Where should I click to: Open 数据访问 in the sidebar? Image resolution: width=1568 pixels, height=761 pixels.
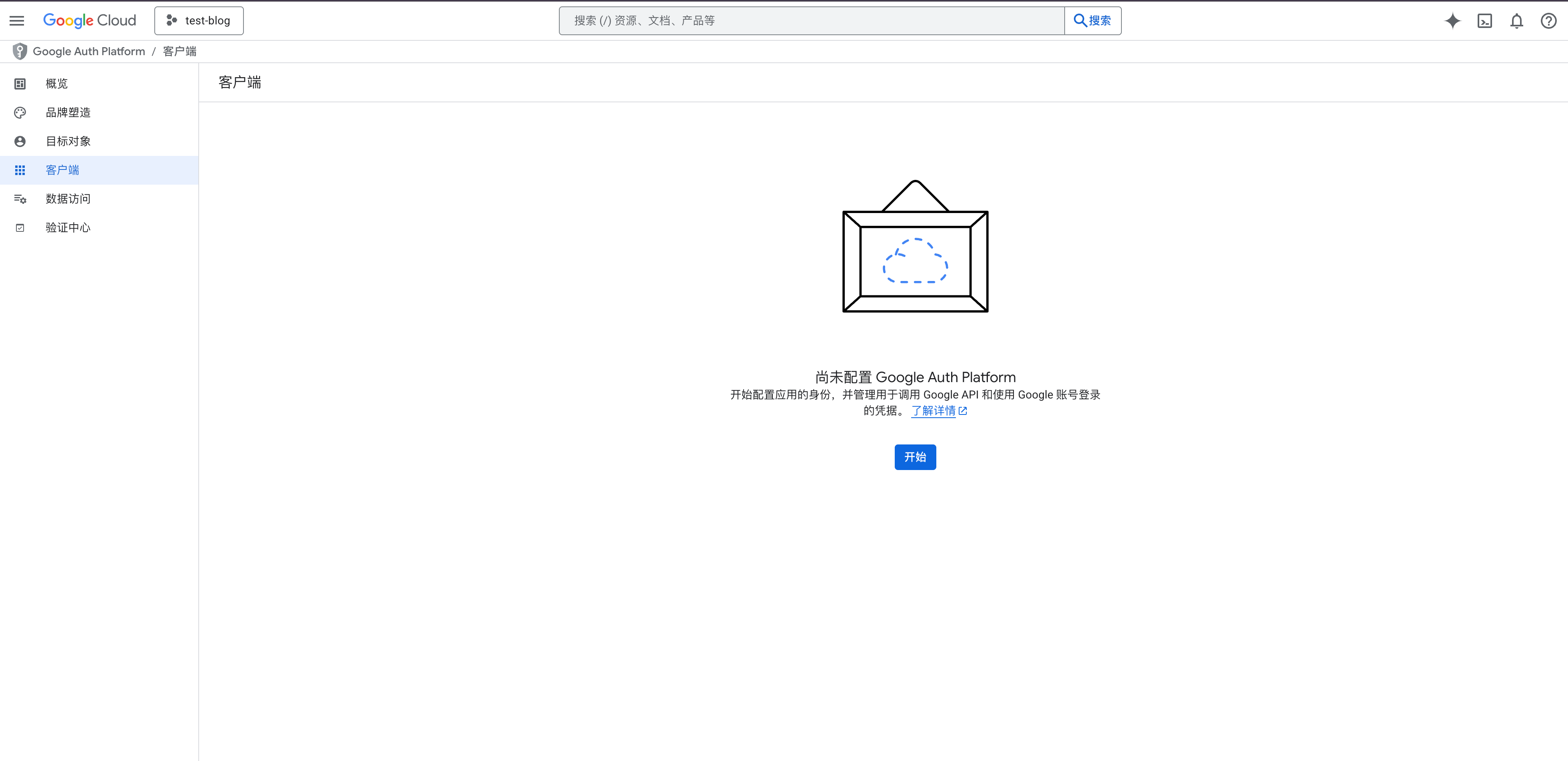click(x=99, y=199)
